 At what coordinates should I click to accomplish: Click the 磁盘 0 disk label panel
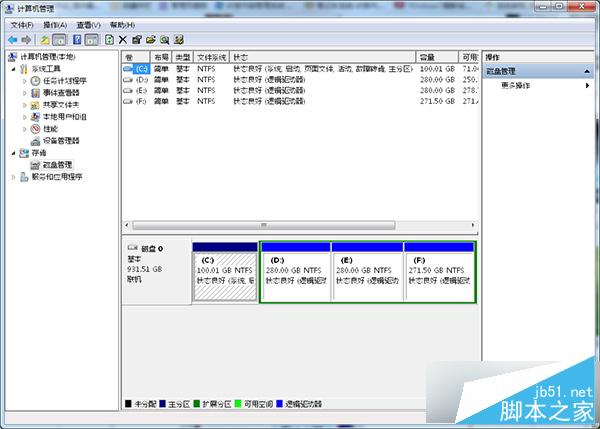[157, 272]
